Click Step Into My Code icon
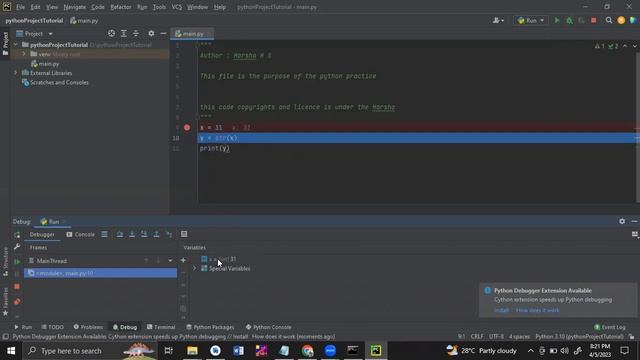Screen dimensions: 640x360 coord(144,234)
